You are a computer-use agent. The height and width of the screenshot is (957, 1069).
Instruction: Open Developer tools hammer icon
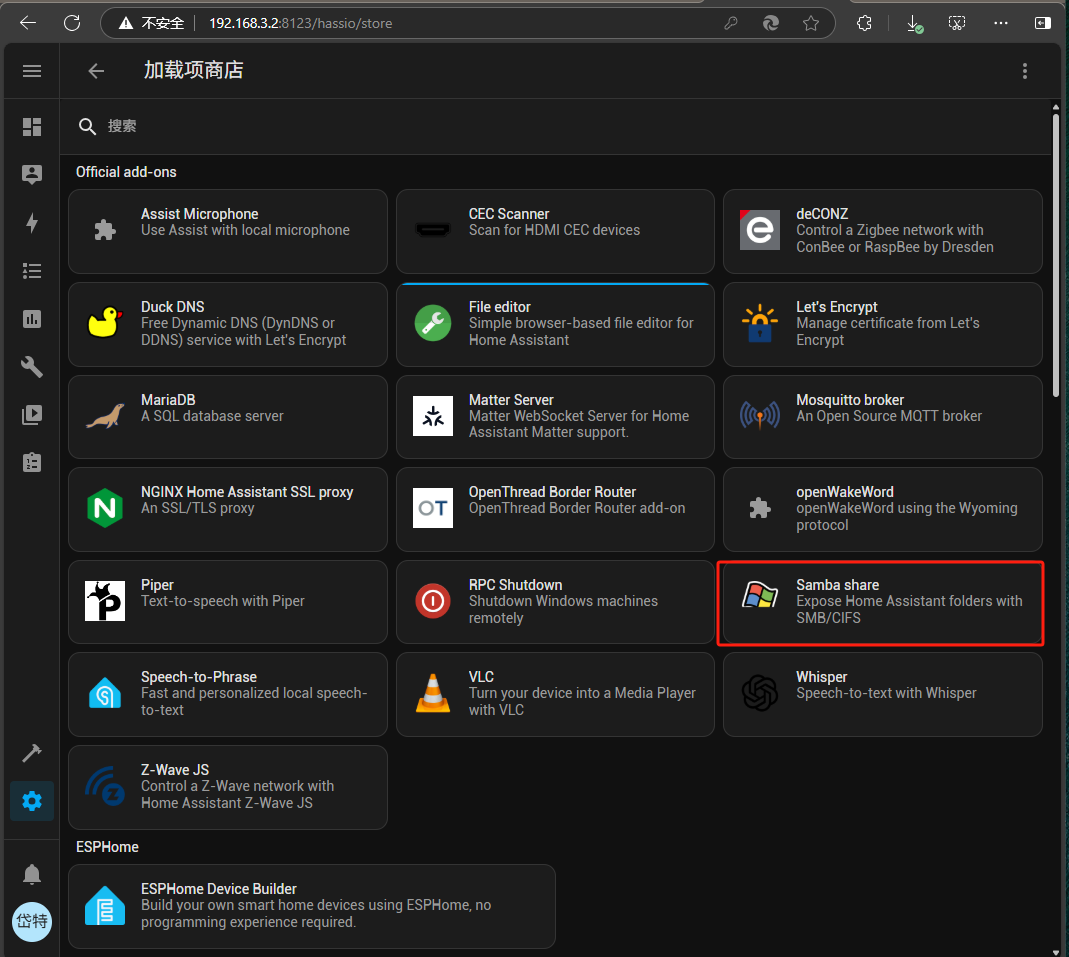32,753
